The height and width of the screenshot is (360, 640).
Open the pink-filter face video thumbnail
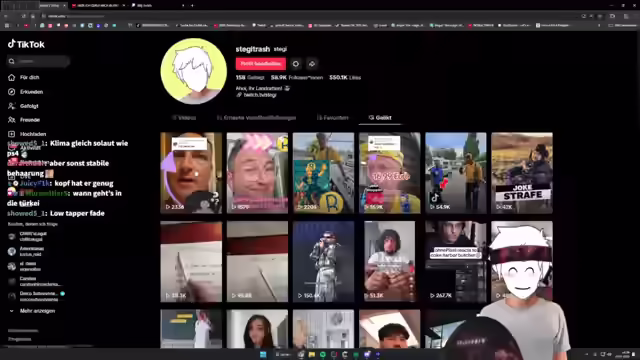[x=257, y=173]
